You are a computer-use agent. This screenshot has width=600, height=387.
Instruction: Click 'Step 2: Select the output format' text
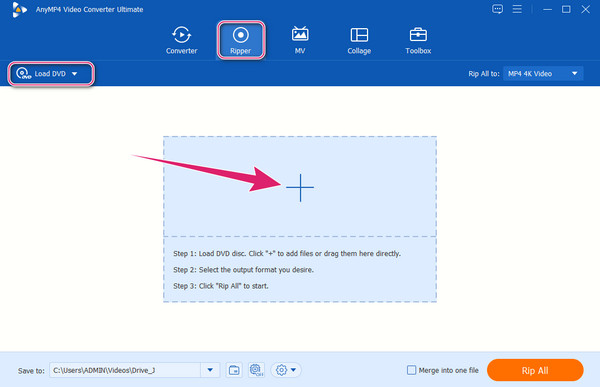tap(243, 269)
